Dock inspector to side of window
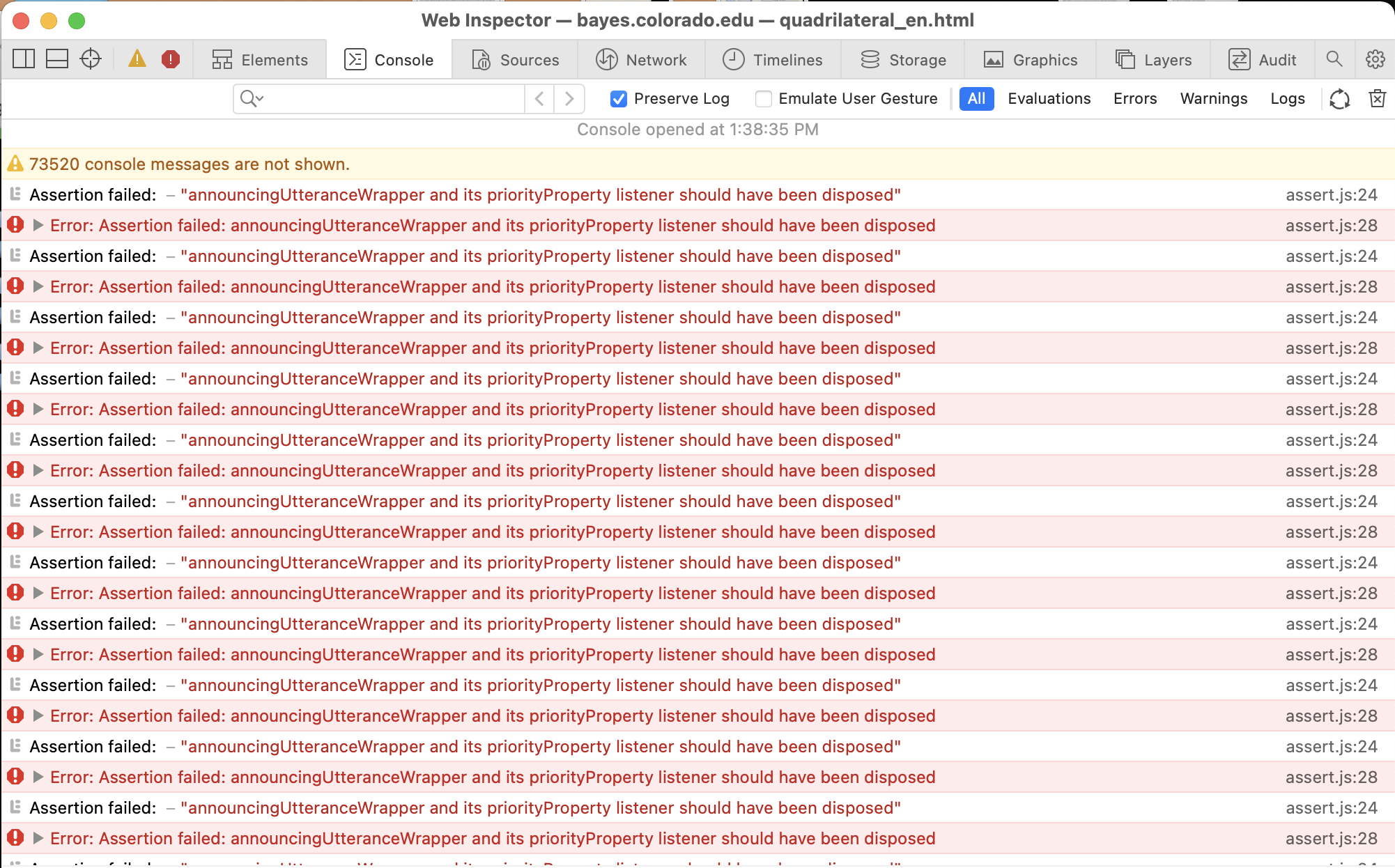 (24, 59)
